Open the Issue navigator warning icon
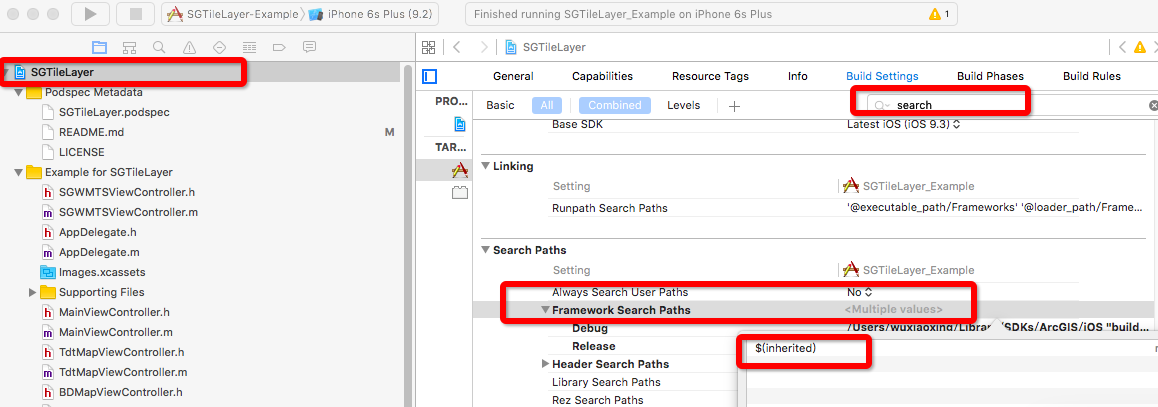Viewport: 1158px width, 407px height. click(189, 47)
